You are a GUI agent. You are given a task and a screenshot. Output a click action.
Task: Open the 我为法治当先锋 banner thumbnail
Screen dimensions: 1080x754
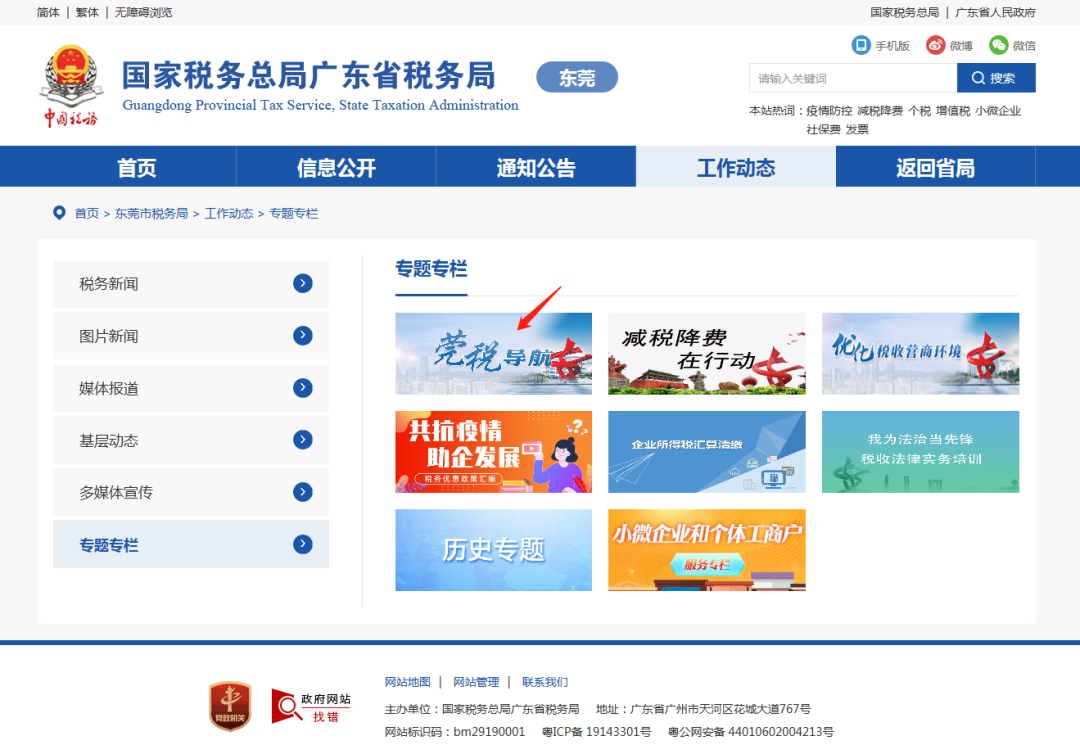[x=920, y=452]
